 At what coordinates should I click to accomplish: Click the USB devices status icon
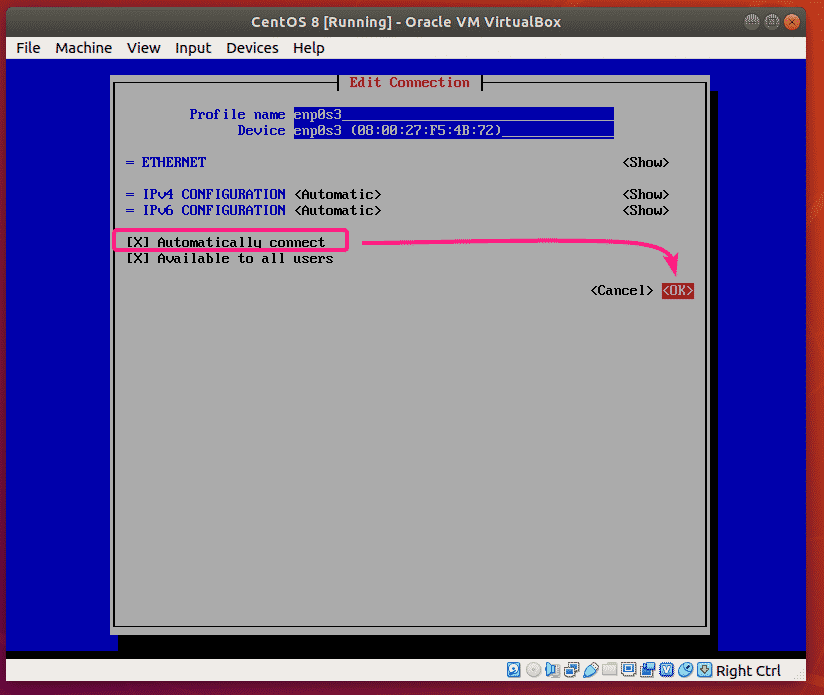coord(591,670)
